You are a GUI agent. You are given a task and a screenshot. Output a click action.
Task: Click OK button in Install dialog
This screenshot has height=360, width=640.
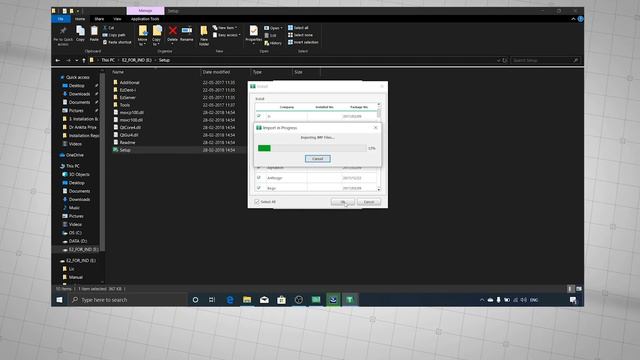point(342,202)
